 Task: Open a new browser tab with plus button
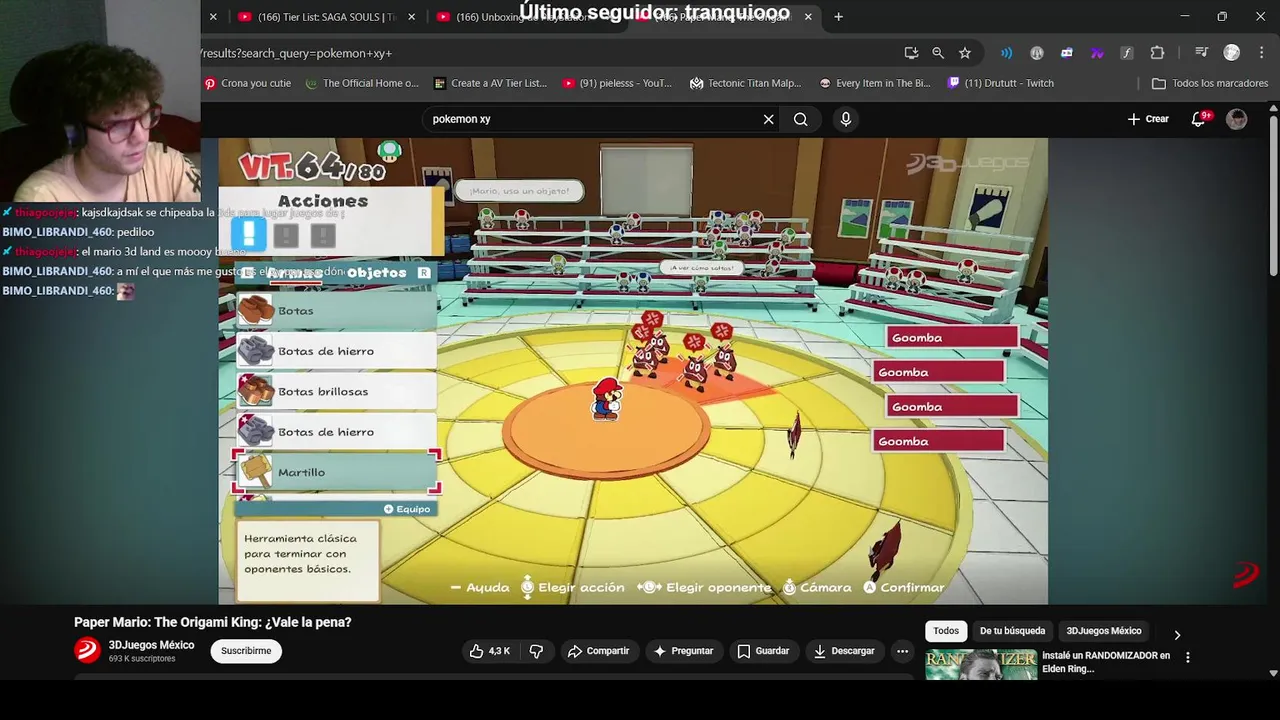pyautogui.click(x=838, y=16)
